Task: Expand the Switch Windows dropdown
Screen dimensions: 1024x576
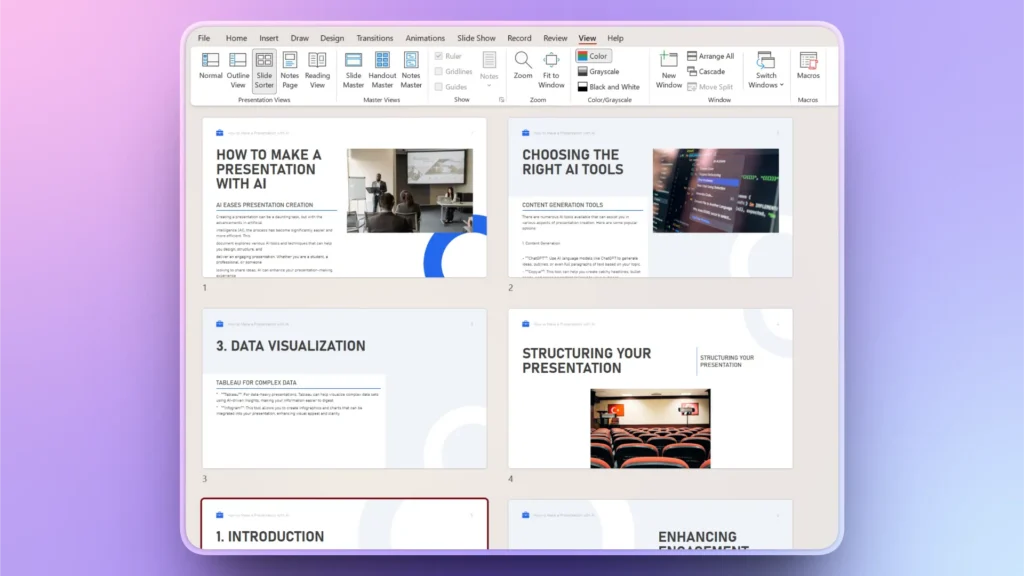Action: 765,71
